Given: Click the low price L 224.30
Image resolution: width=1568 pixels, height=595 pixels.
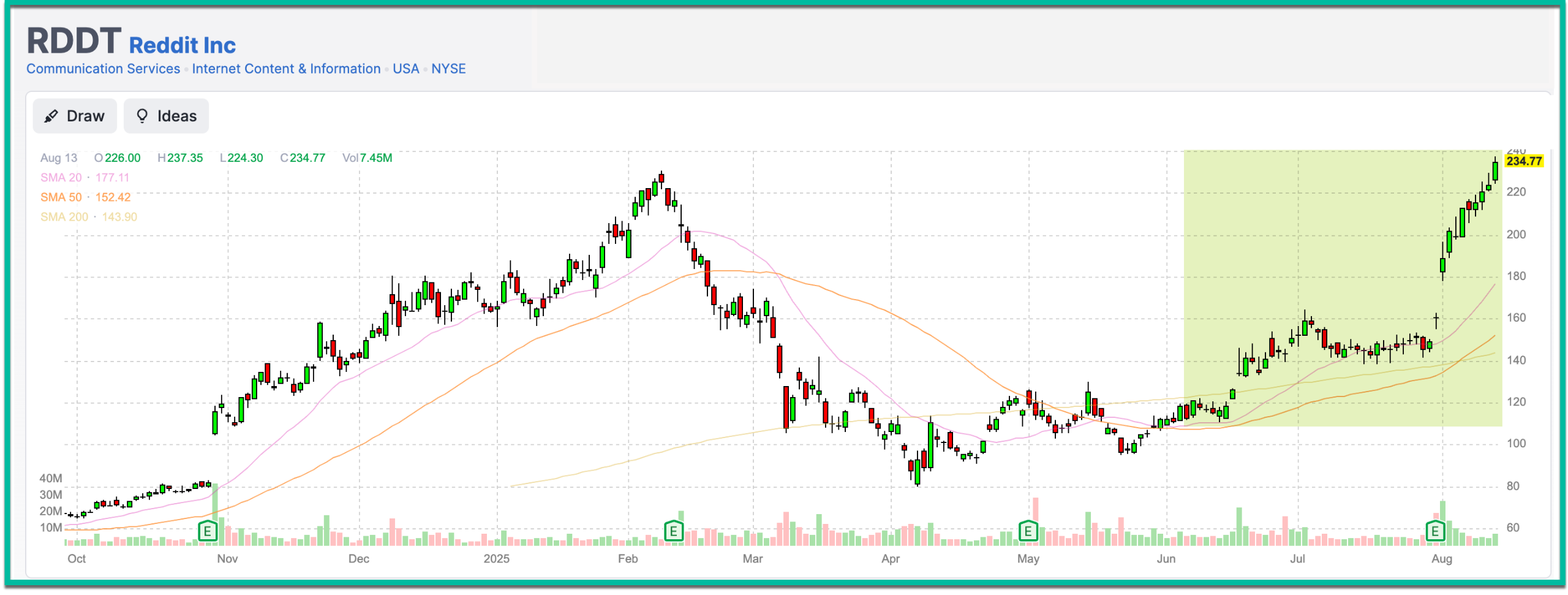Looking at the screenshot, I should click(x=241, y=158).
